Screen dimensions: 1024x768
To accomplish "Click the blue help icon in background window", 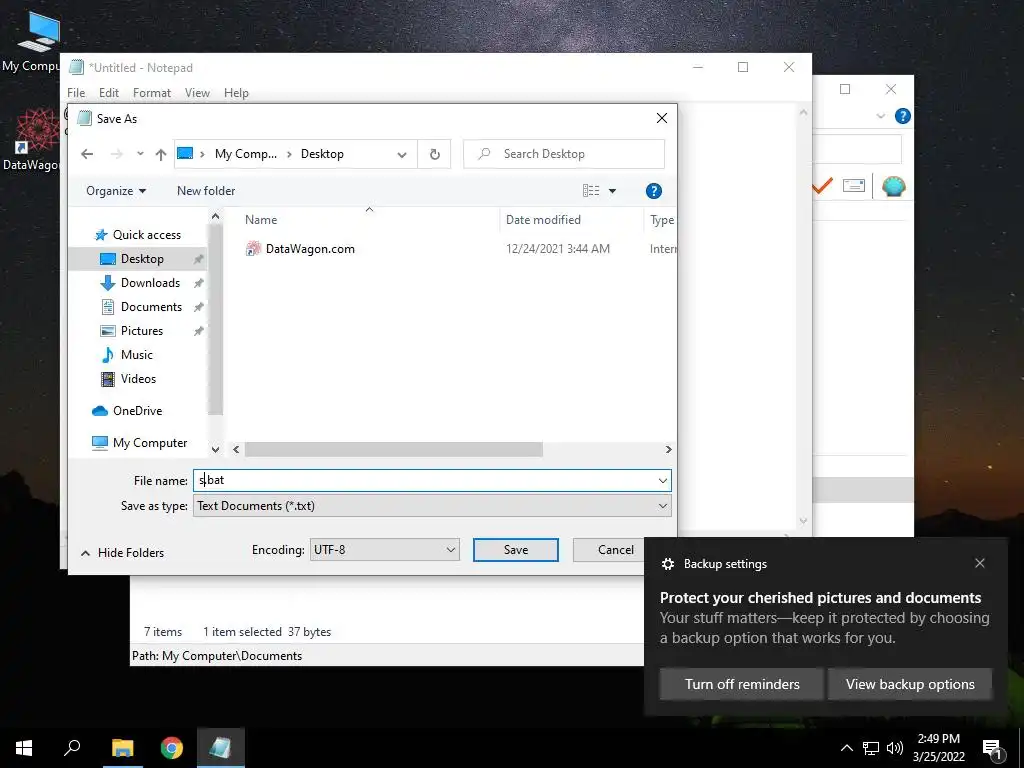I will 903,116.
